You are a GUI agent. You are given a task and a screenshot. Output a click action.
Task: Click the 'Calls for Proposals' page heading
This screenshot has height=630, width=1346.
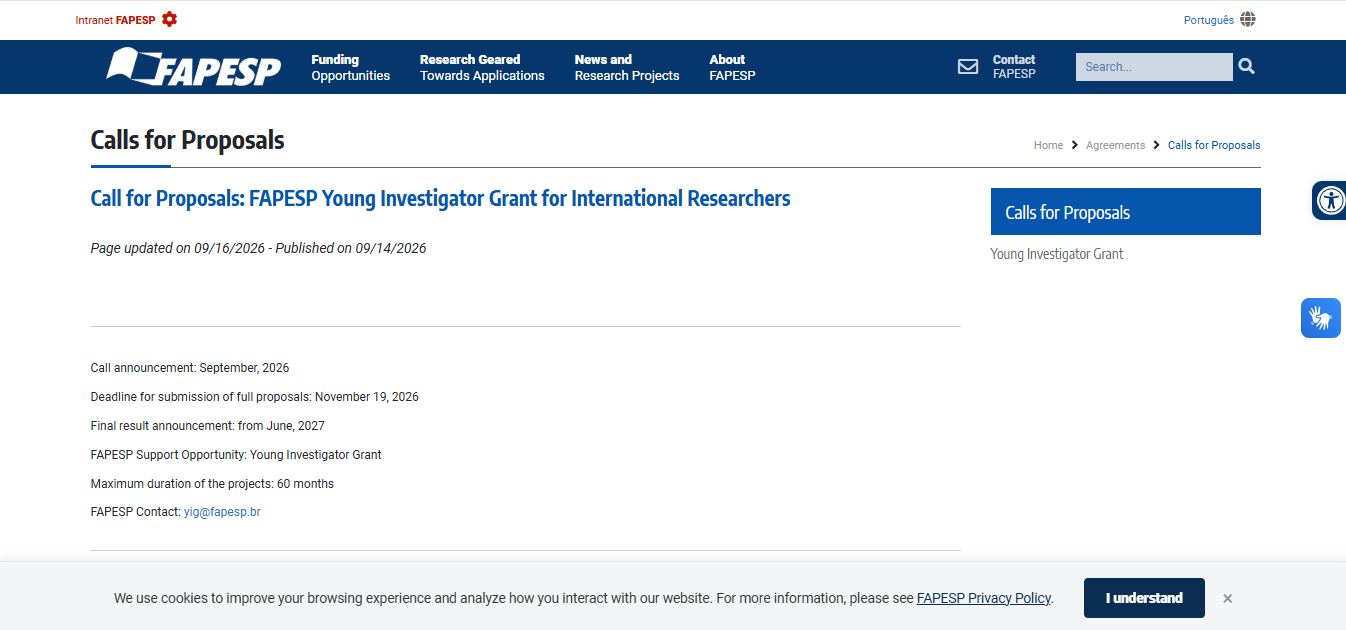[187, 140]
